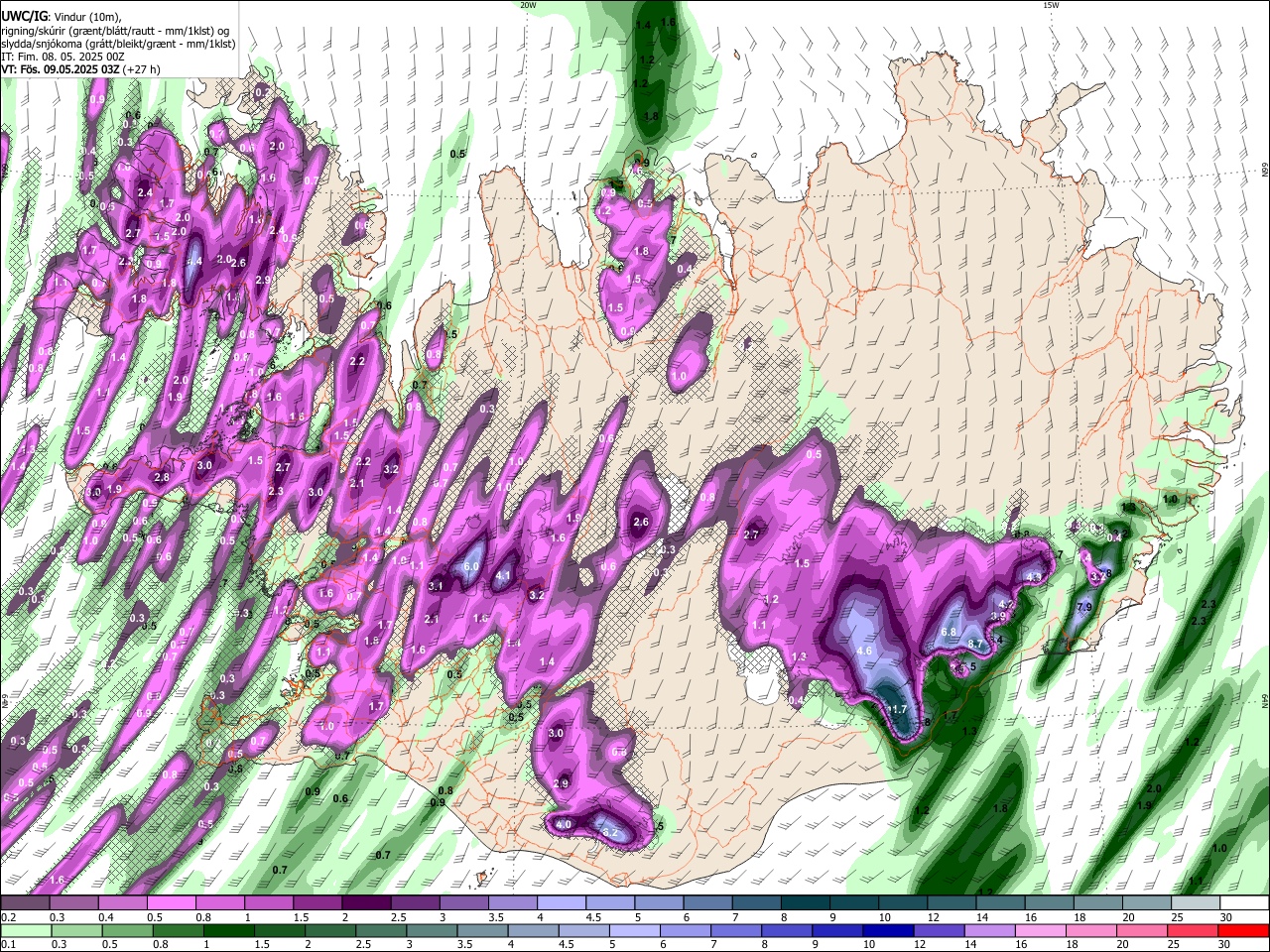Pick the bright pink 0.5 mm snow swatch

(x=171, y=903)
